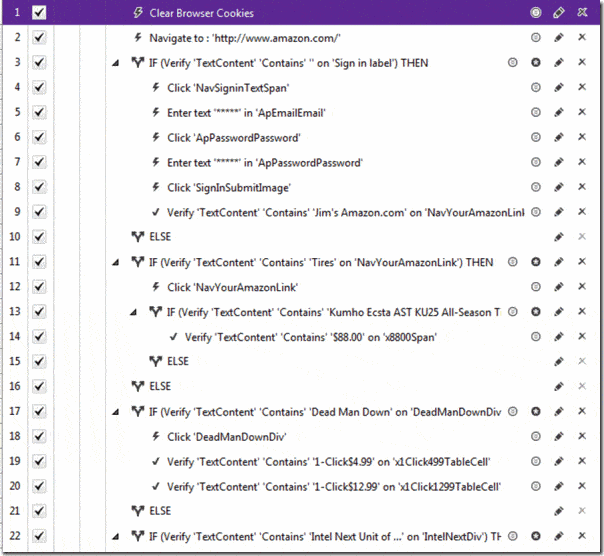Click the dark circle icon on row 3
The width and height of the screenshot is (604, 556).
point(536,62)
